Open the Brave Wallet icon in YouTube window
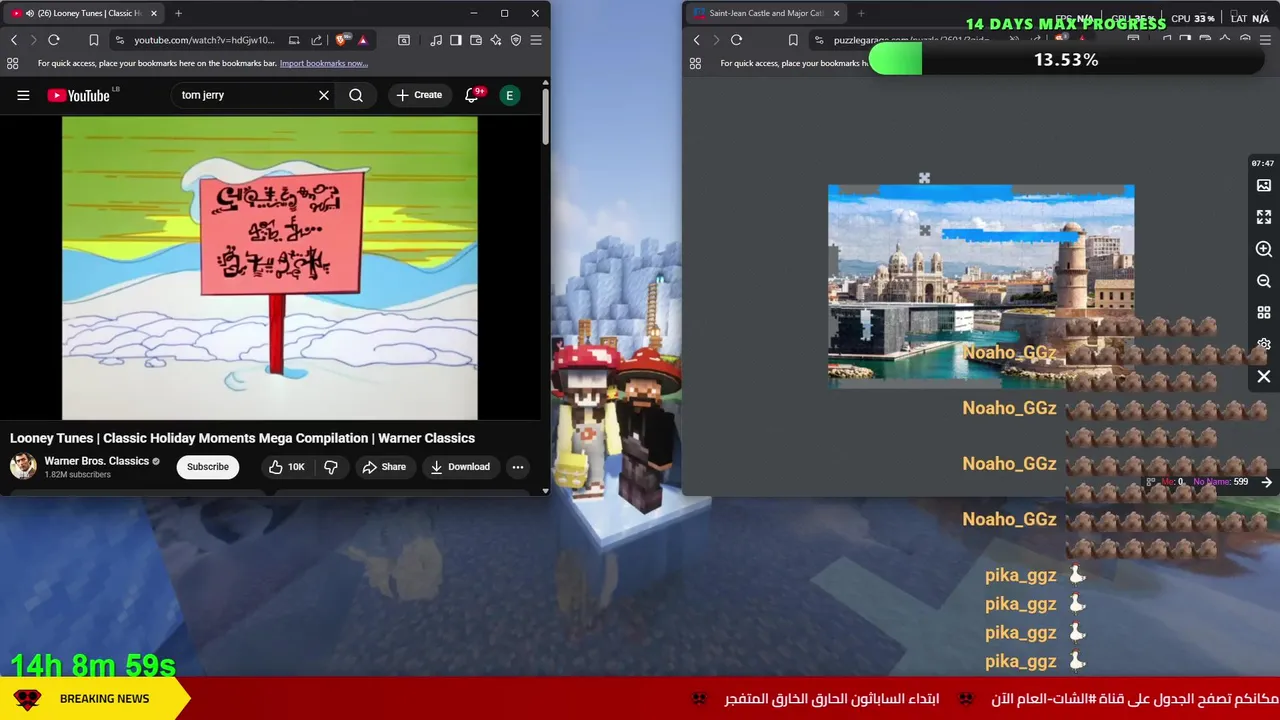The width and height of the screenshot is (1280, 720). click(x=476, y=40)
